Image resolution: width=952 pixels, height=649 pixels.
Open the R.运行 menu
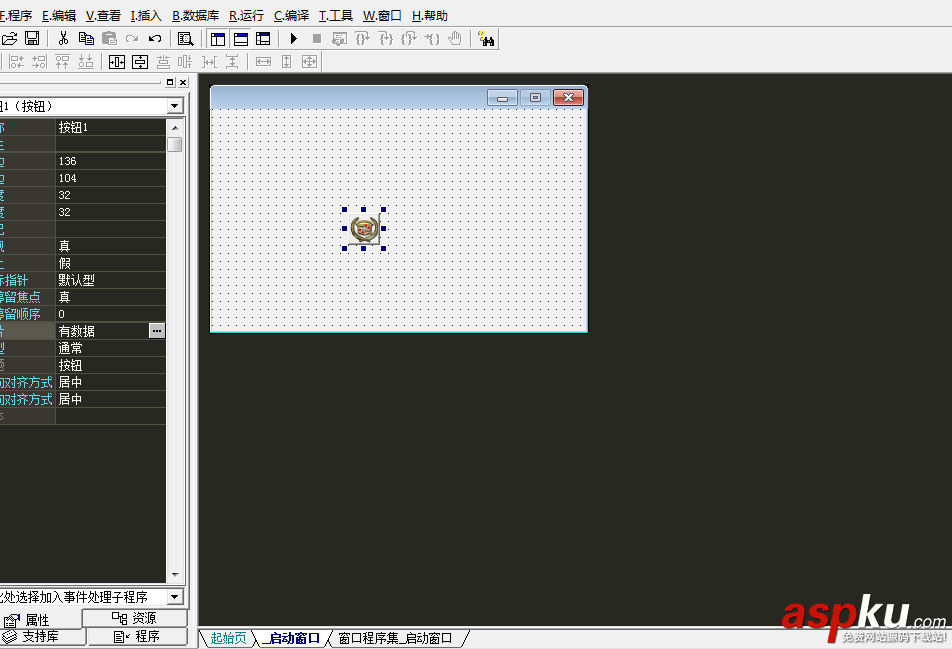(246, 16)
